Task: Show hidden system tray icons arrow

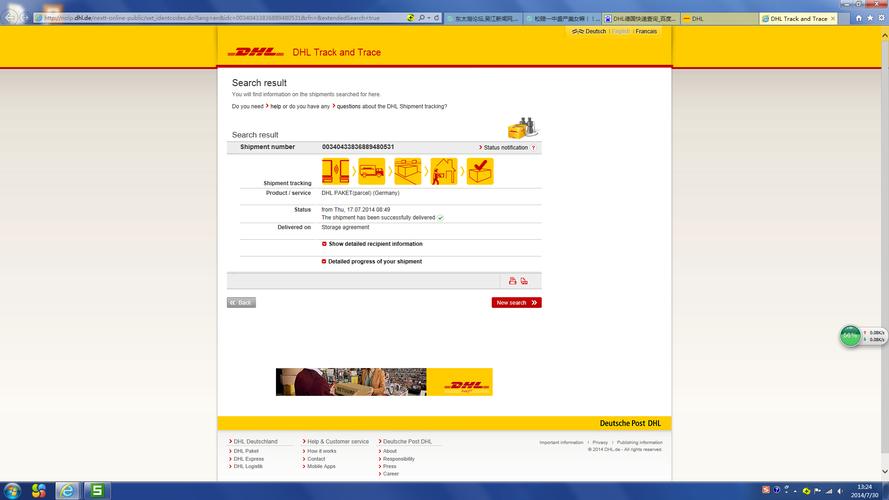Action: pyautogui.click(x=795, y=491)
